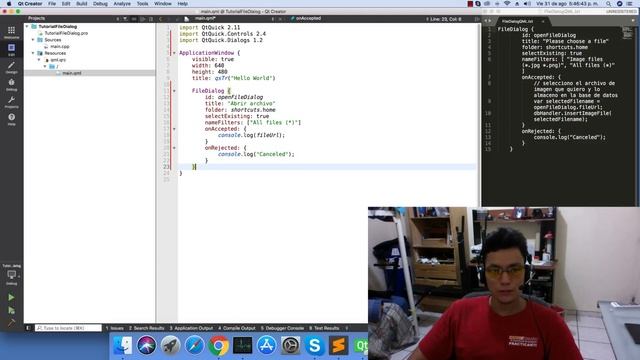Close the FileDialogQML.txt tab in Sublime

[x=543, y=21]
